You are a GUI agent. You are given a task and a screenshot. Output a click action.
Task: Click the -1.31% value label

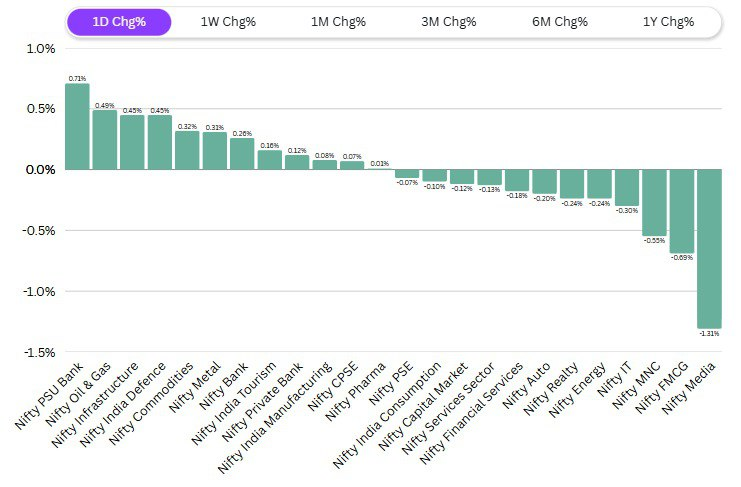(x=709, y=333)
